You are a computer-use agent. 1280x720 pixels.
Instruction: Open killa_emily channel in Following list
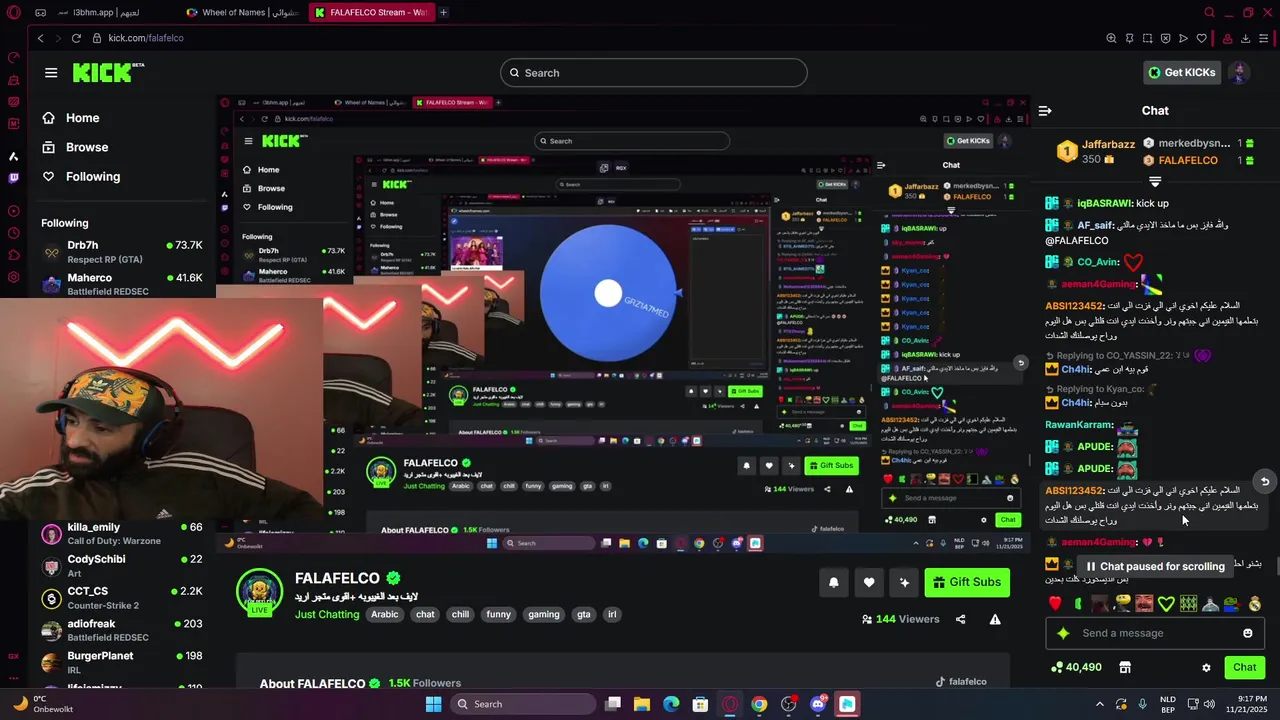click(121, 534)
